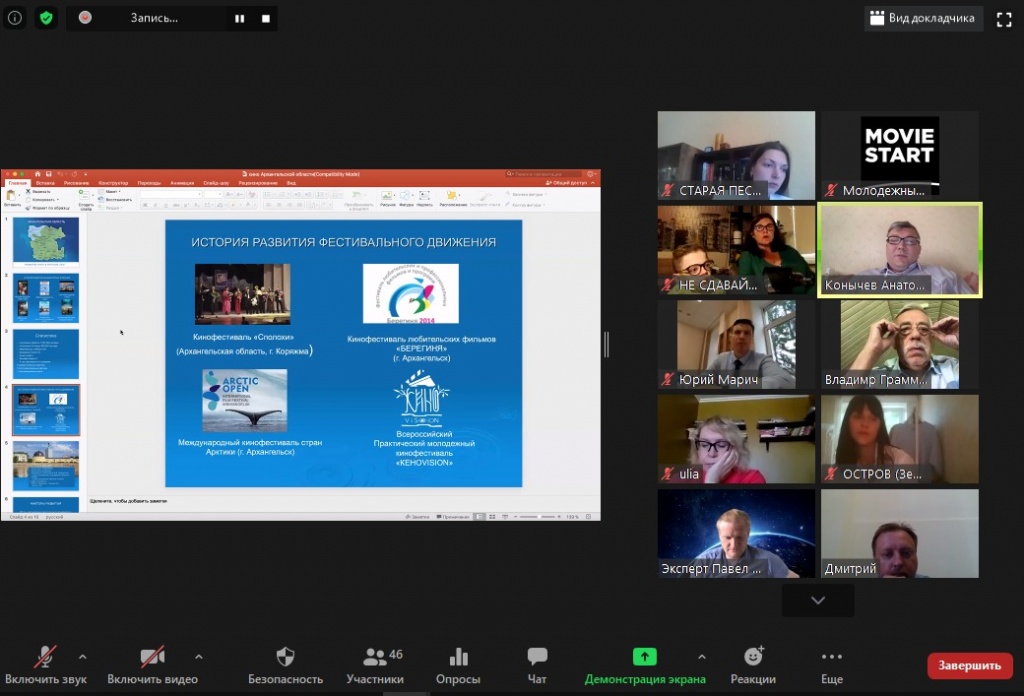Click the green encryption shield icon

tap(46, 18)
